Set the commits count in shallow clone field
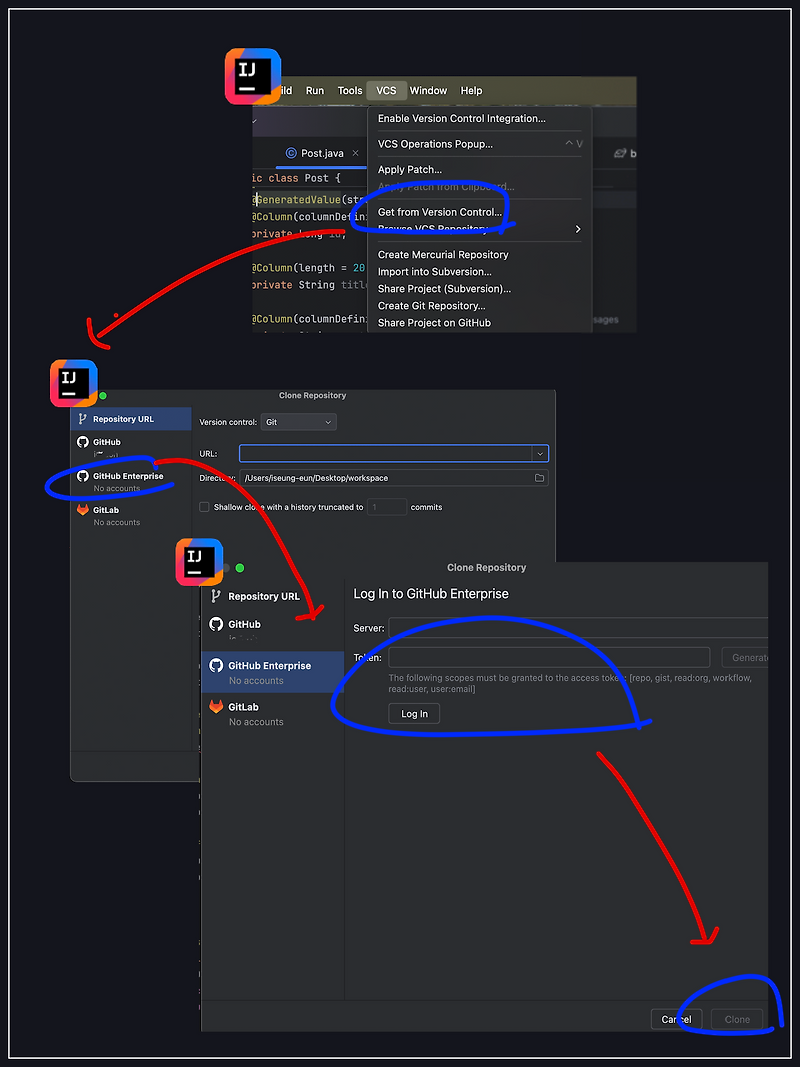 point(387,507)
